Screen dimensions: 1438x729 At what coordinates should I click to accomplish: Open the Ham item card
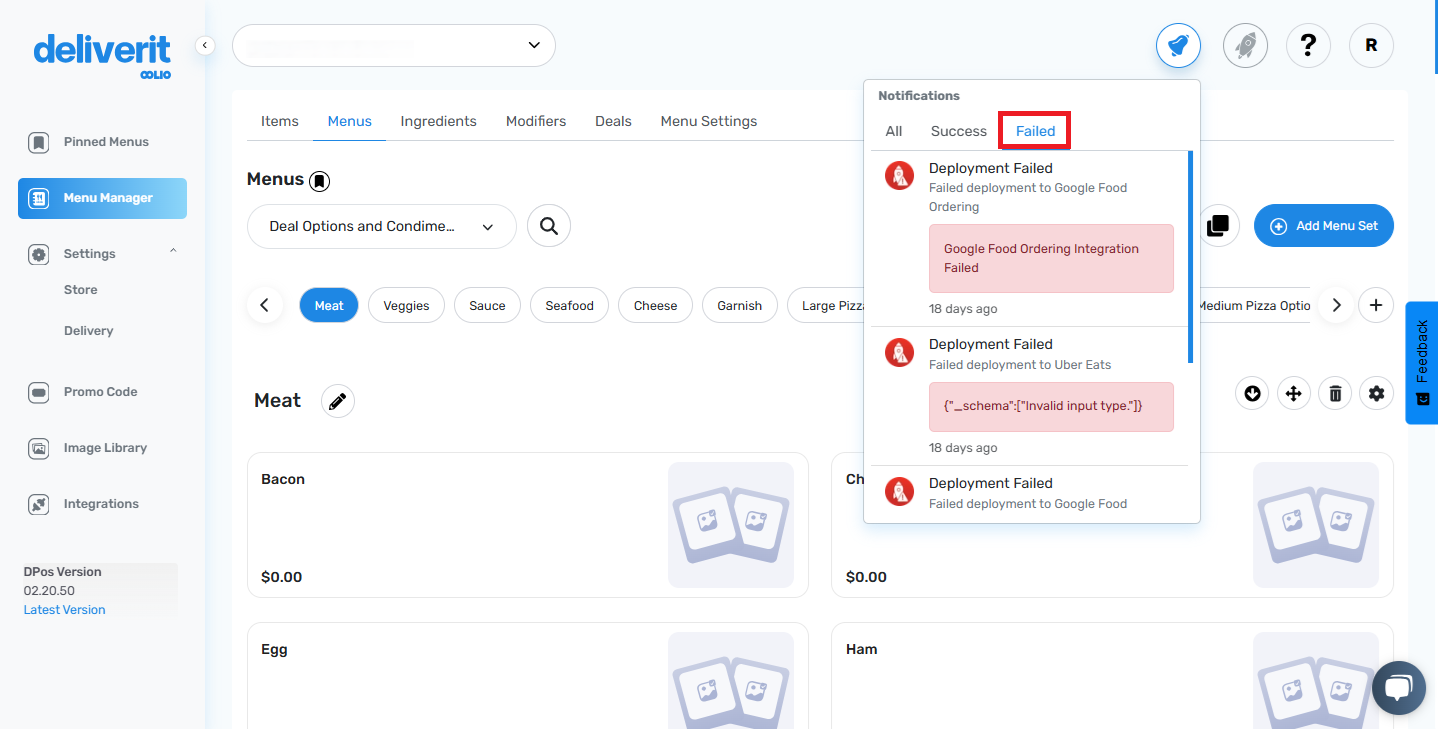click(1112, 676)
